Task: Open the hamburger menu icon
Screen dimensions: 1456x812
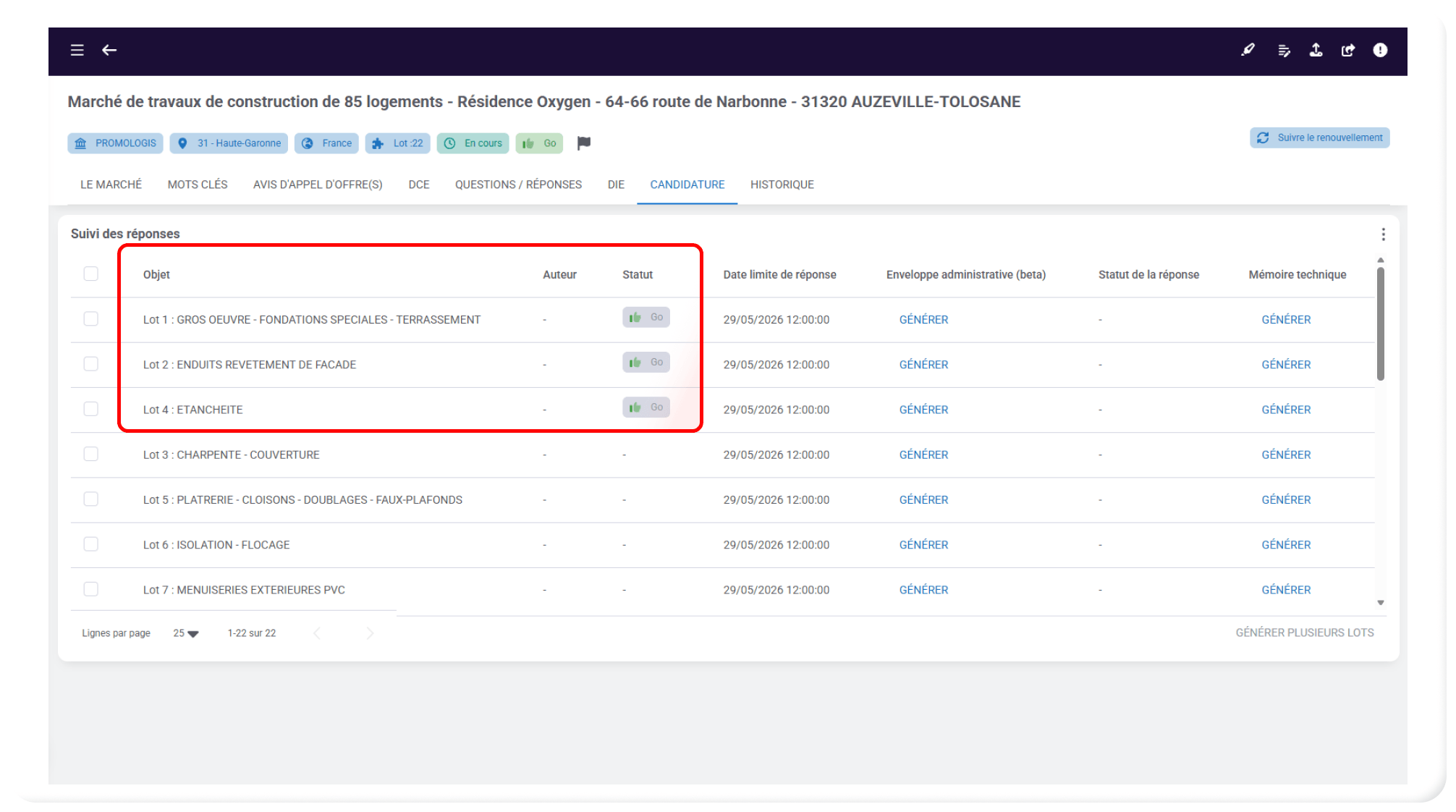Action: (x=77, y=50)
